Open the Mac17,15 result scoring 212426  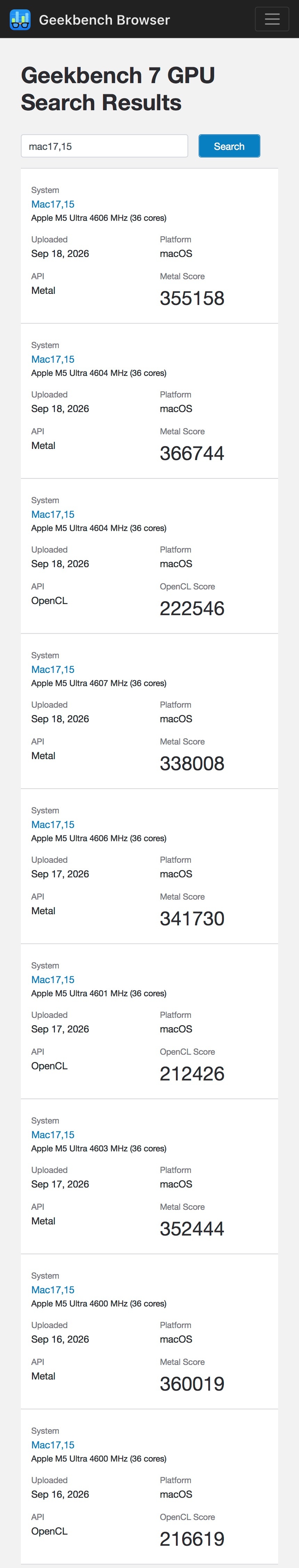pyautogui.click(x=53, y=980)
